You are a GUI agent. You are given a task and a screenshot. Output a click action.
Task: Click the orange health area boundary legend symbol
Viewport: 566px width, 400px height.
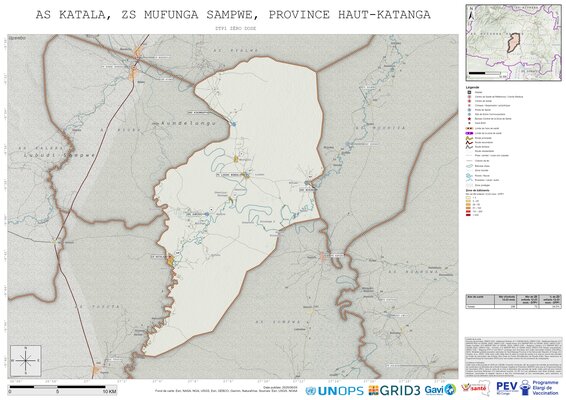click(x=469, y=129)
